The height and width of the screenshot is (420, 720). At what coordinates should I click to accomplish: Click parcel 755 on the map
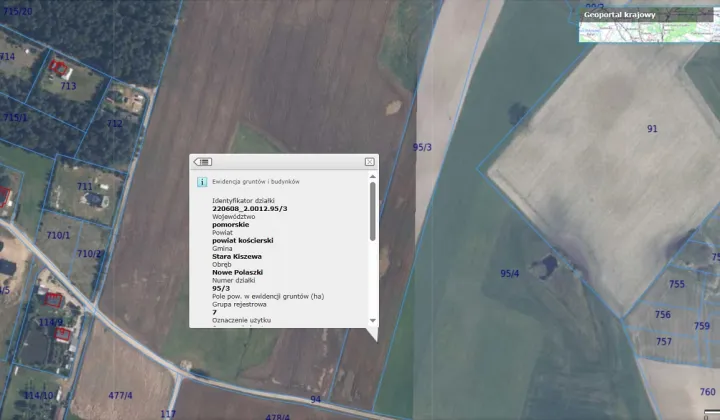tap(677, 284)
